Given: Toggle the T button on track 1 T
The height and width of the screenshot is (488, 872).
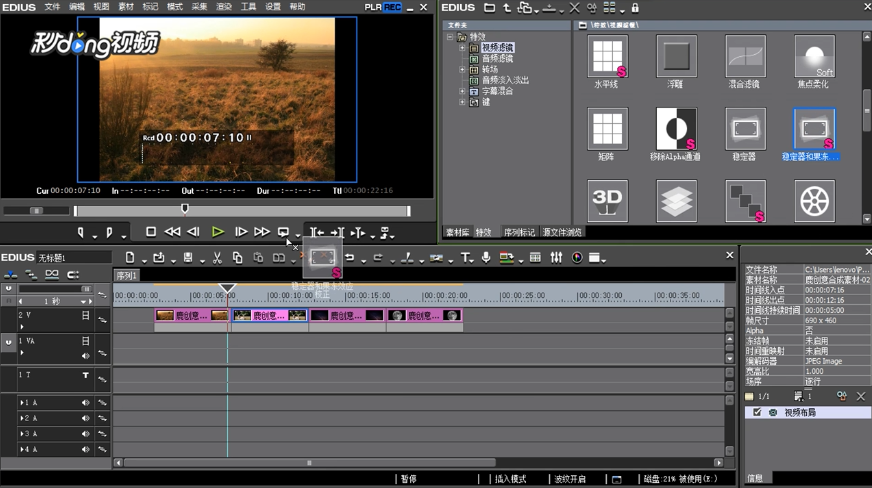Looking at the screenshot, I should click(x=86, y=375).
